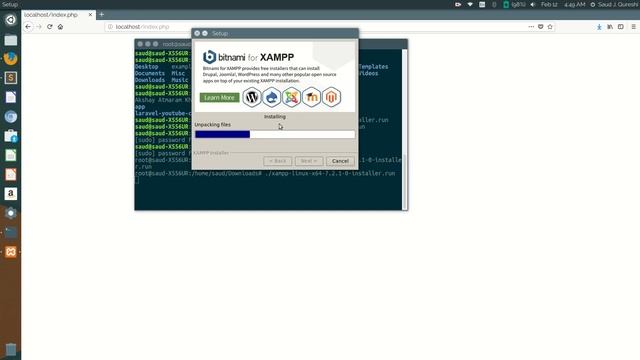Open Amazon launcher in dock
This screenshot has height=360, width=640.
click(11, 193)
